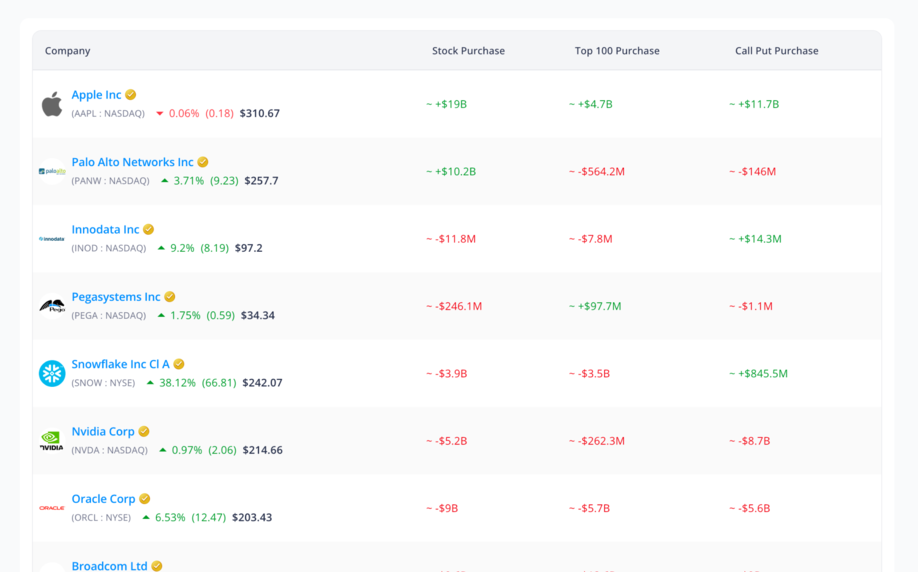Click the Call Put Purchase column header

[x=777, y=51]
